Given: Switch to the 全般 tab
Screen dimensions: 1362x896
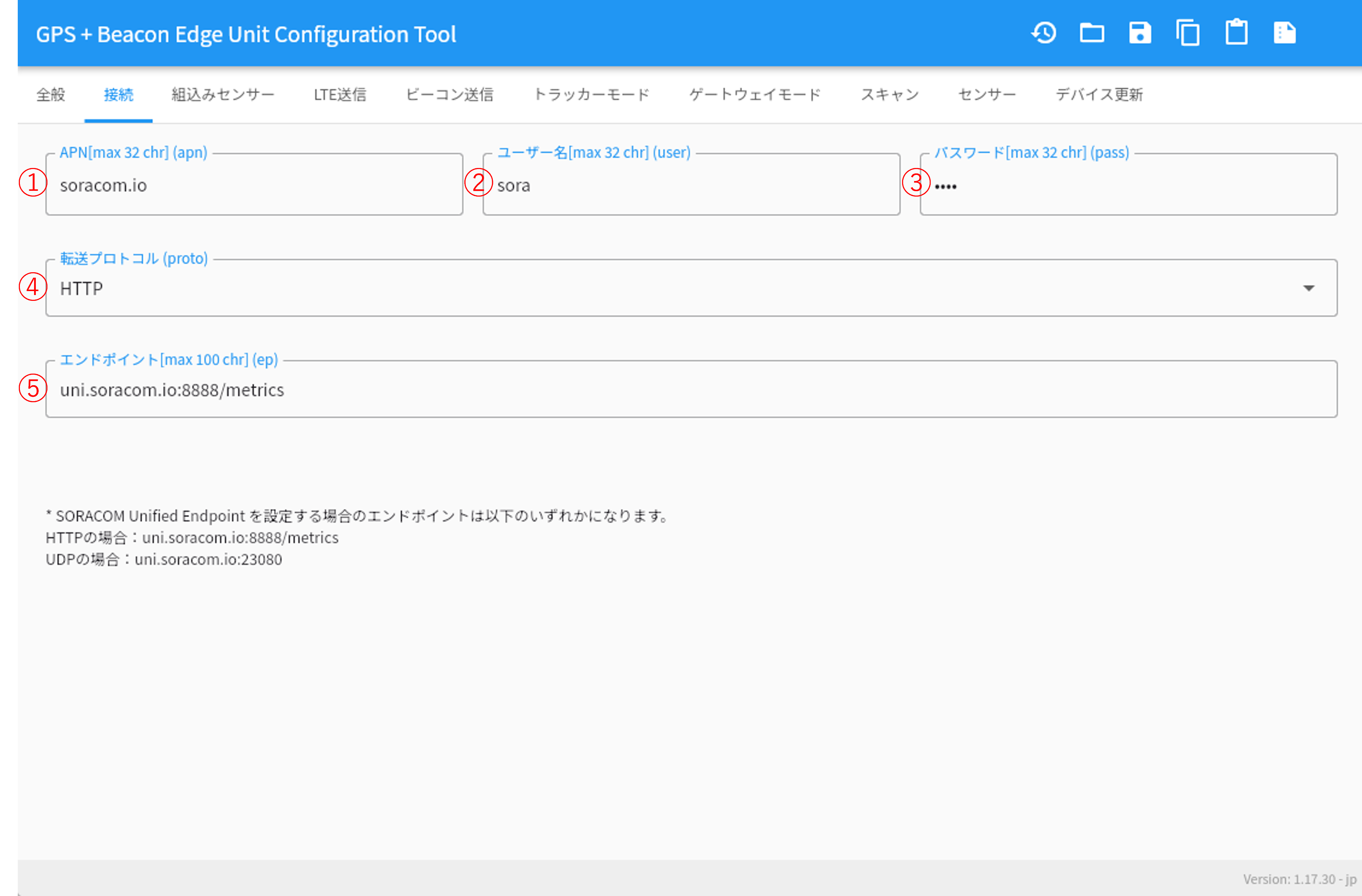Looking at the screenshot, I should pos(51,94).
